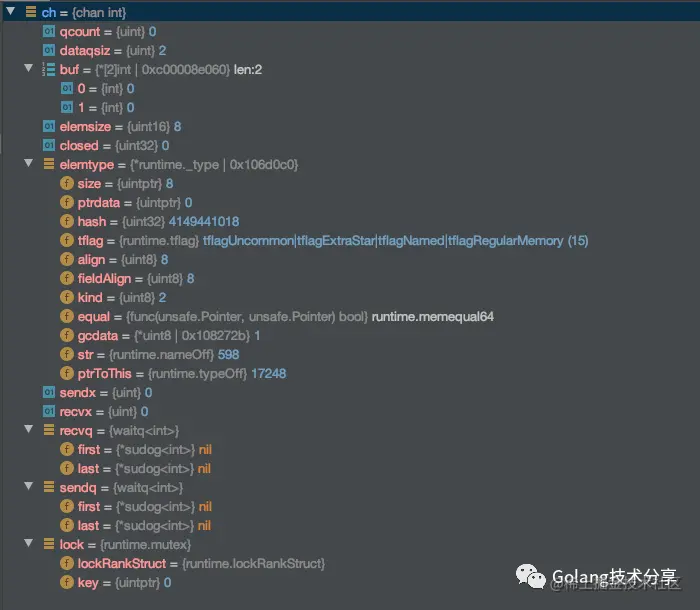The height and width of the screenshot is (610, 700).
Task: Click the field icon next to str
Action: pyautogui.click(x=67, y=354)
